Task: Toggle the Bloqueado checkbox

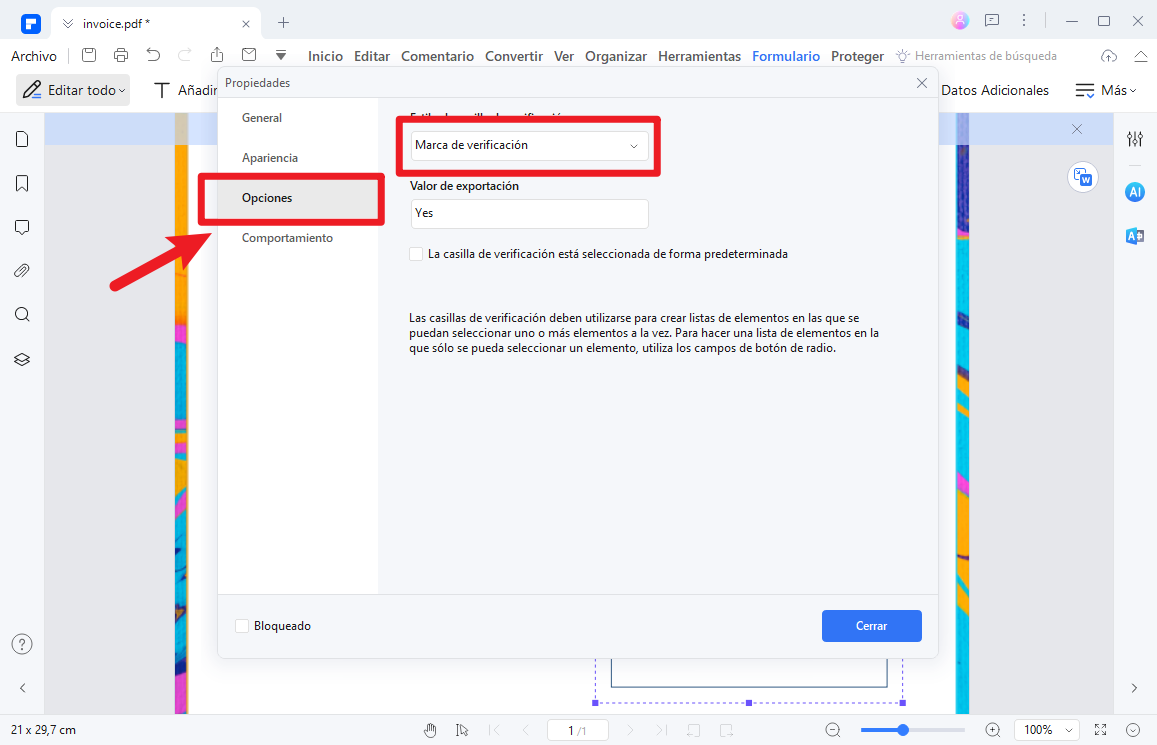Action: [242, 626]
